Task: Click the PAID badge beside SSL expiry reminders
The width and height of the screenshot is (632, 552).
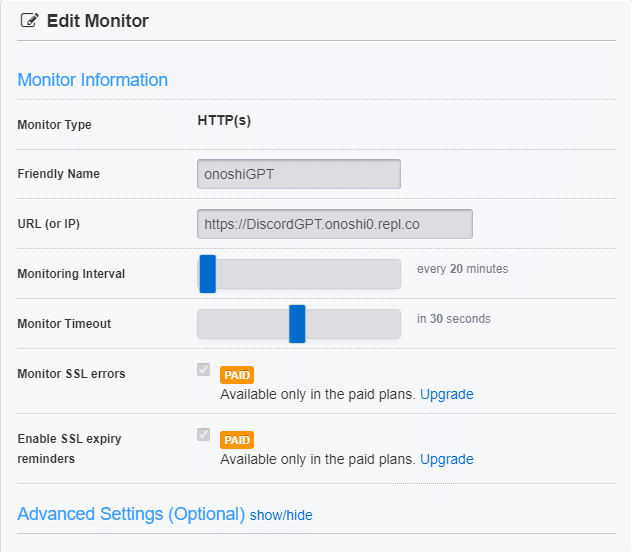Action: point(237,440)
